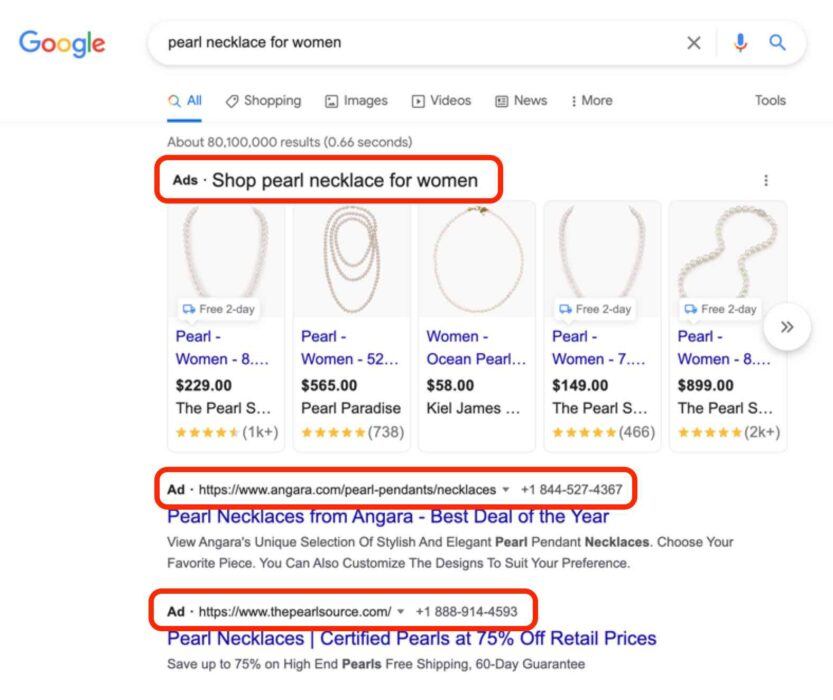This screenshot has height=700, width=833.
Task: Click inside the search input field
Action: click(400, 43)
